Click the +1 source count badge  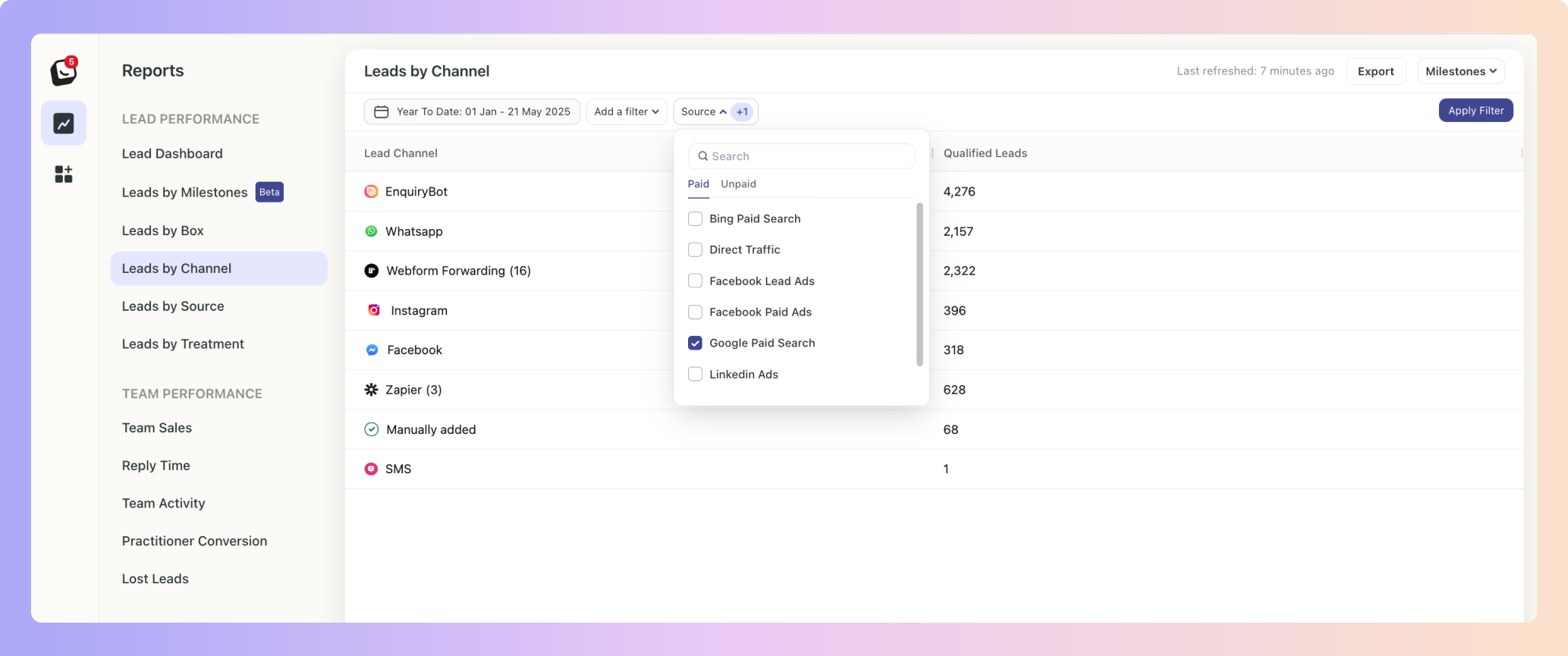click(x=742, y=111)
